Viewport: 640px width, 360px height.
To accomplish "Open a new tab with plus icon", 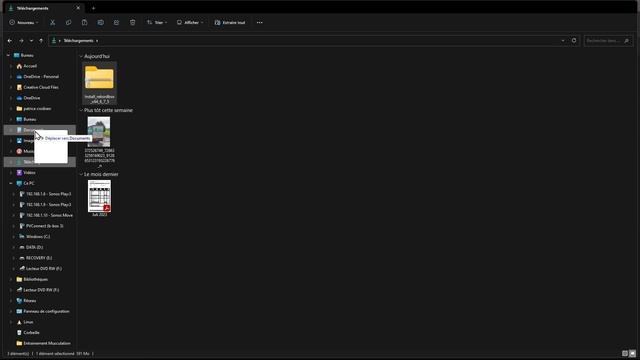I will (93, 8).
